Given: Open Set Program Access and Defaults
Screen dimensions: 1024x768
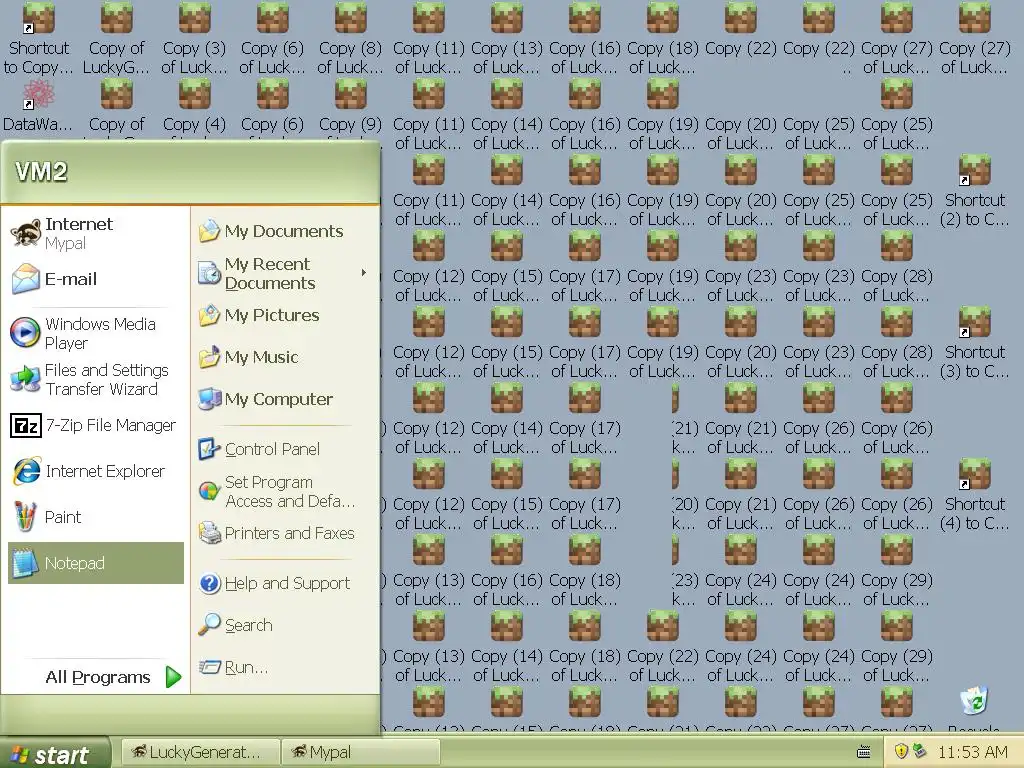Looking at the screenshot, I should (x=283, y=491).
